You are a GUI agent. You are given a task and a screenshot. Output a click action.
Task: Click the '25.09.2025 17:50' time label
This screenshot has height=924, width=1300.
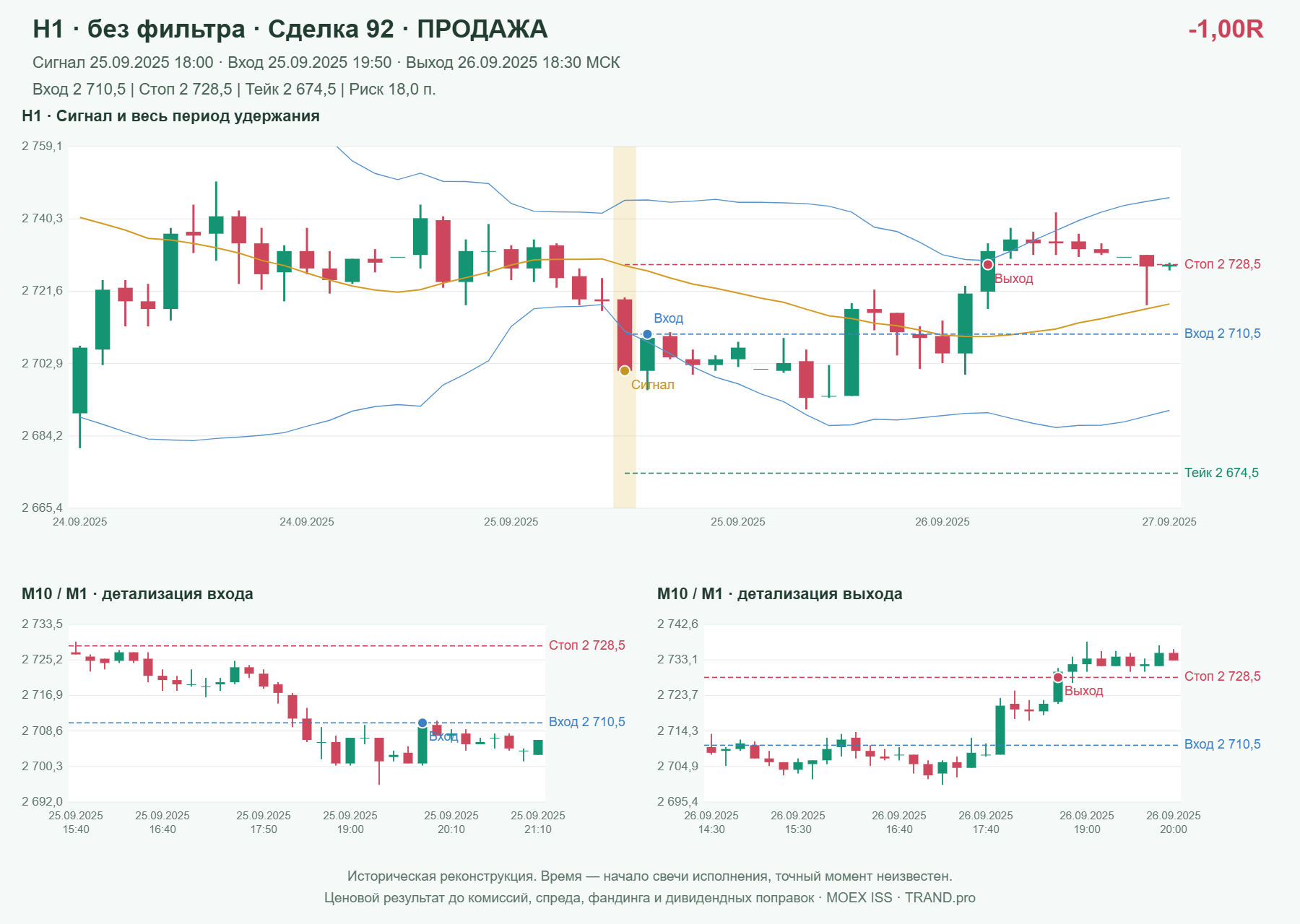pyautogui.click(x=264, y=822)
